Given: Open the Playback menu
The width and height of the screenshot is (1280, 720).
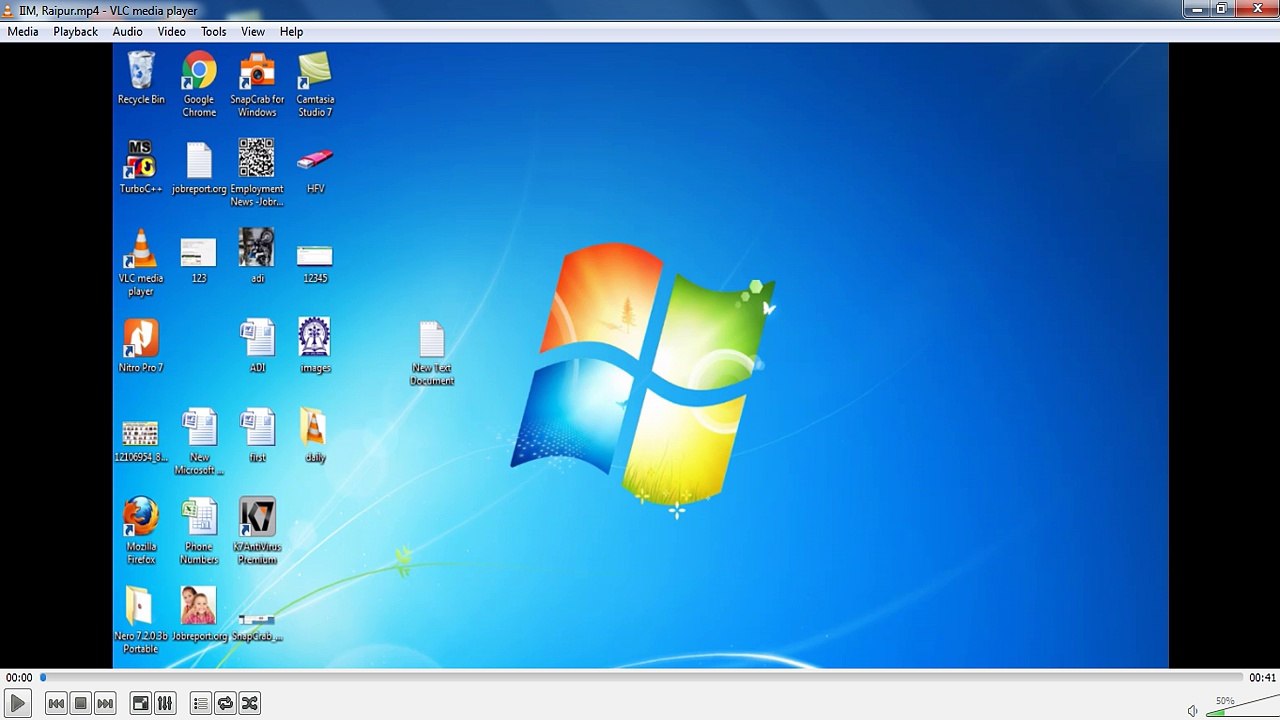Looking at the screenshot, I should coord(75,32).
